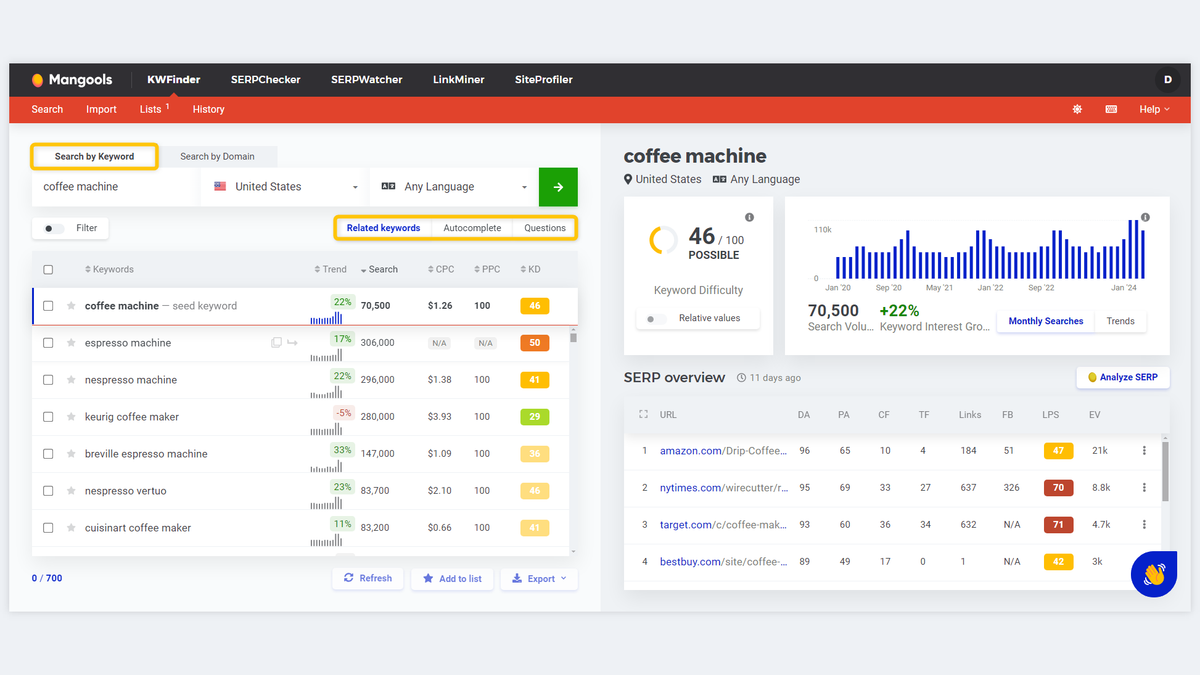Image resolution: width=1200 pixels, height=675 pixels.
Task: Open keyboard shortcuts icon in red bar
Action: tap(1111, 109)
